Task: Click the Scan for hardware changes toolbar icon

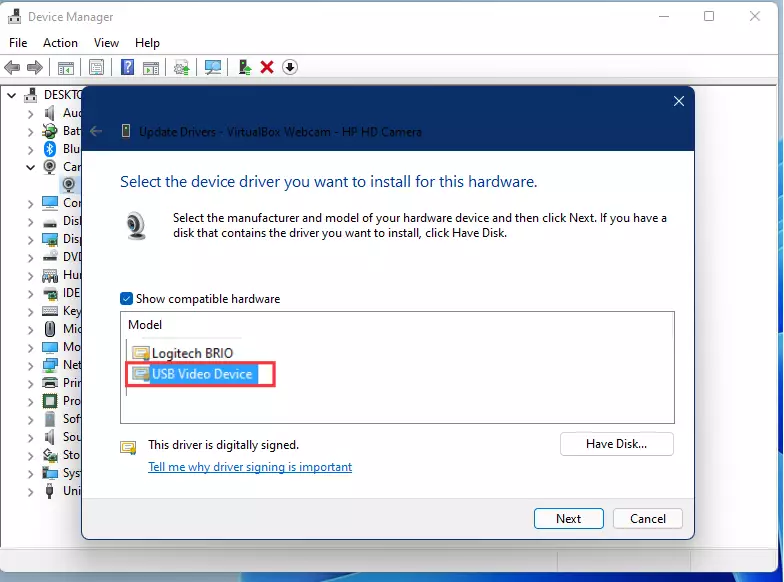Action: click(213, 67)
